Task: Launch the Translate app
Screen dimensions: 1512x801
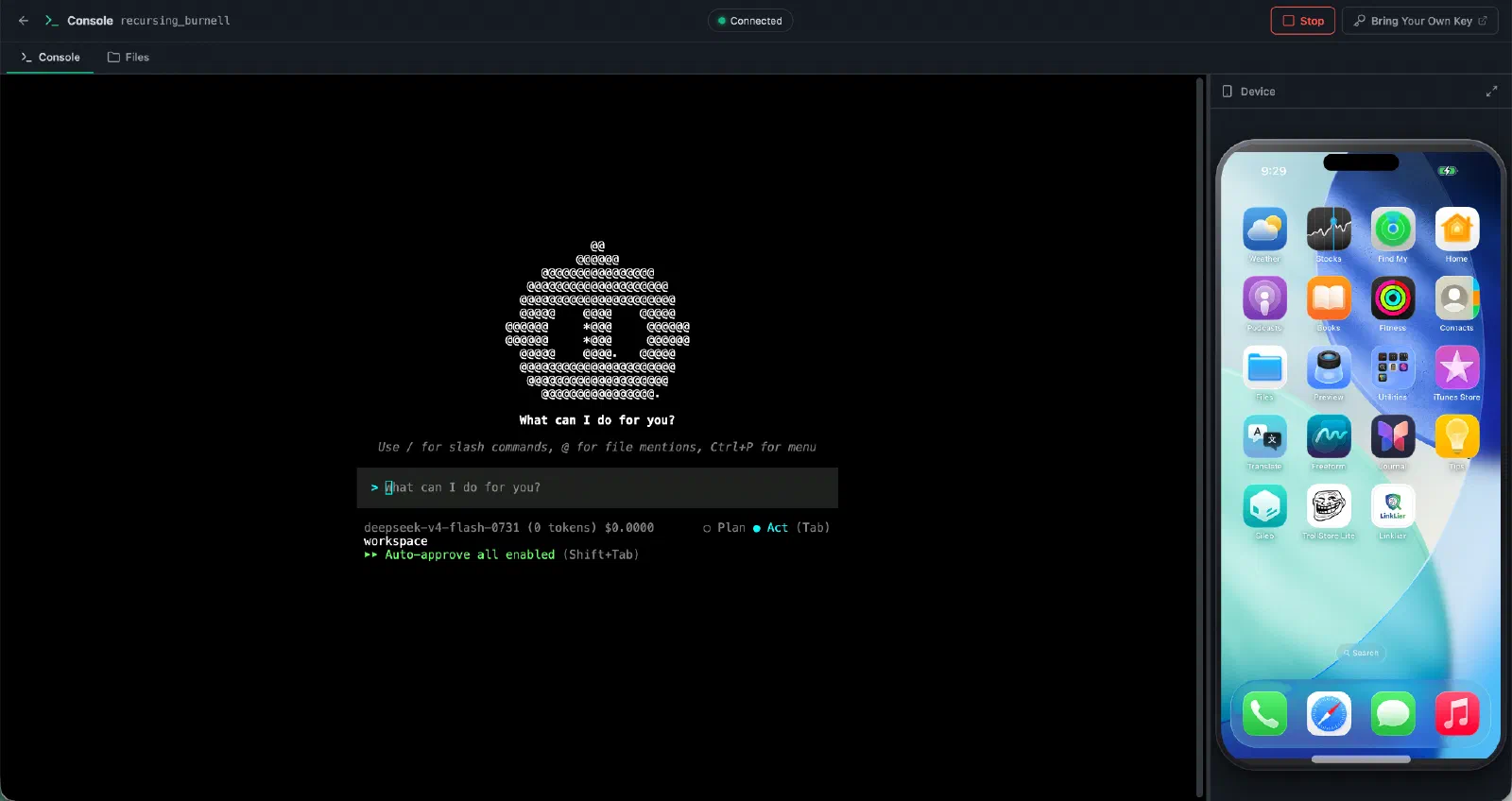Action: [x=1264, y=436]
